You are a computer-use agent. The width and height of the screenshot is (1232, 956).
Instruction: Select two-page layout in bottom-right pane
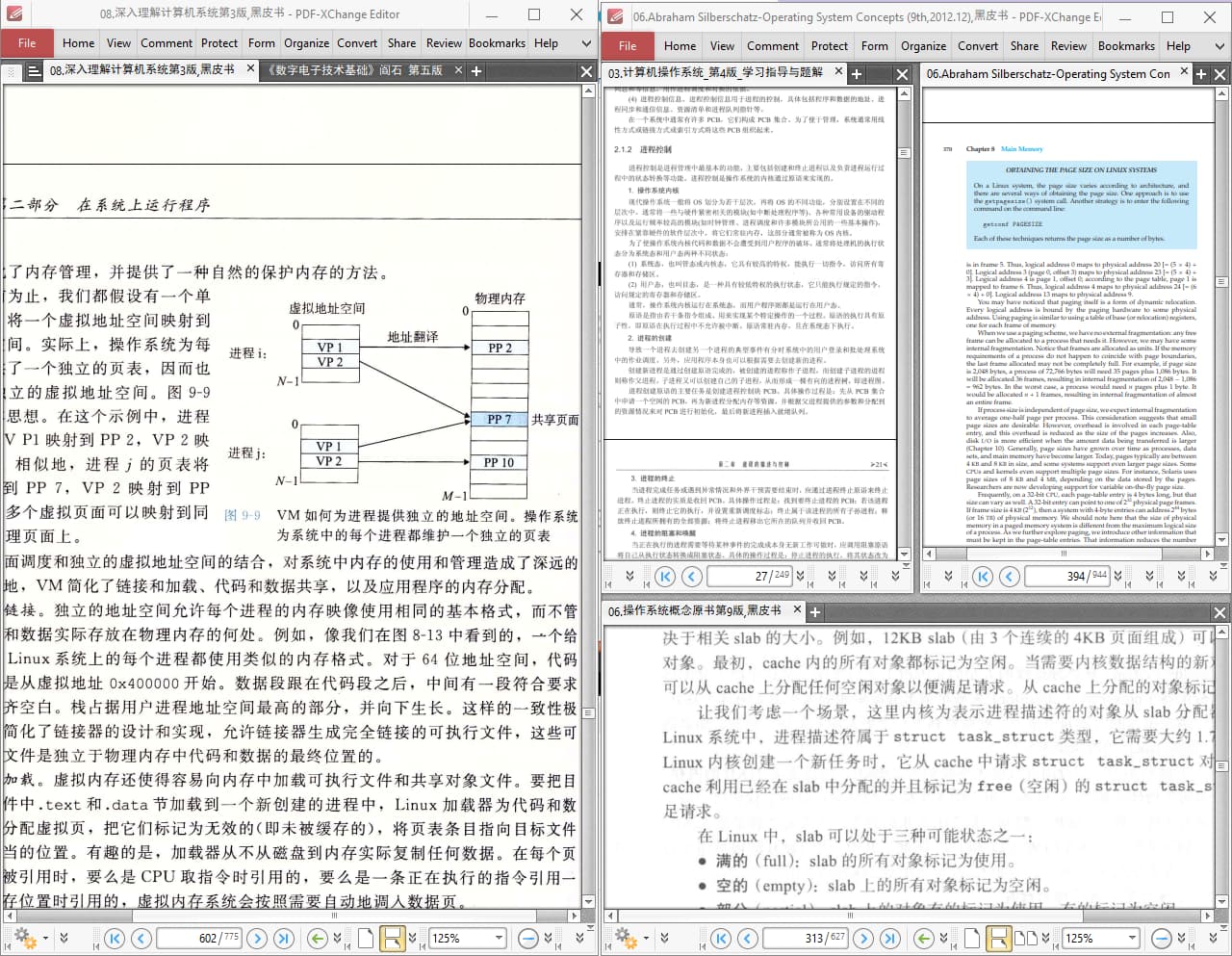[1022, 938]
